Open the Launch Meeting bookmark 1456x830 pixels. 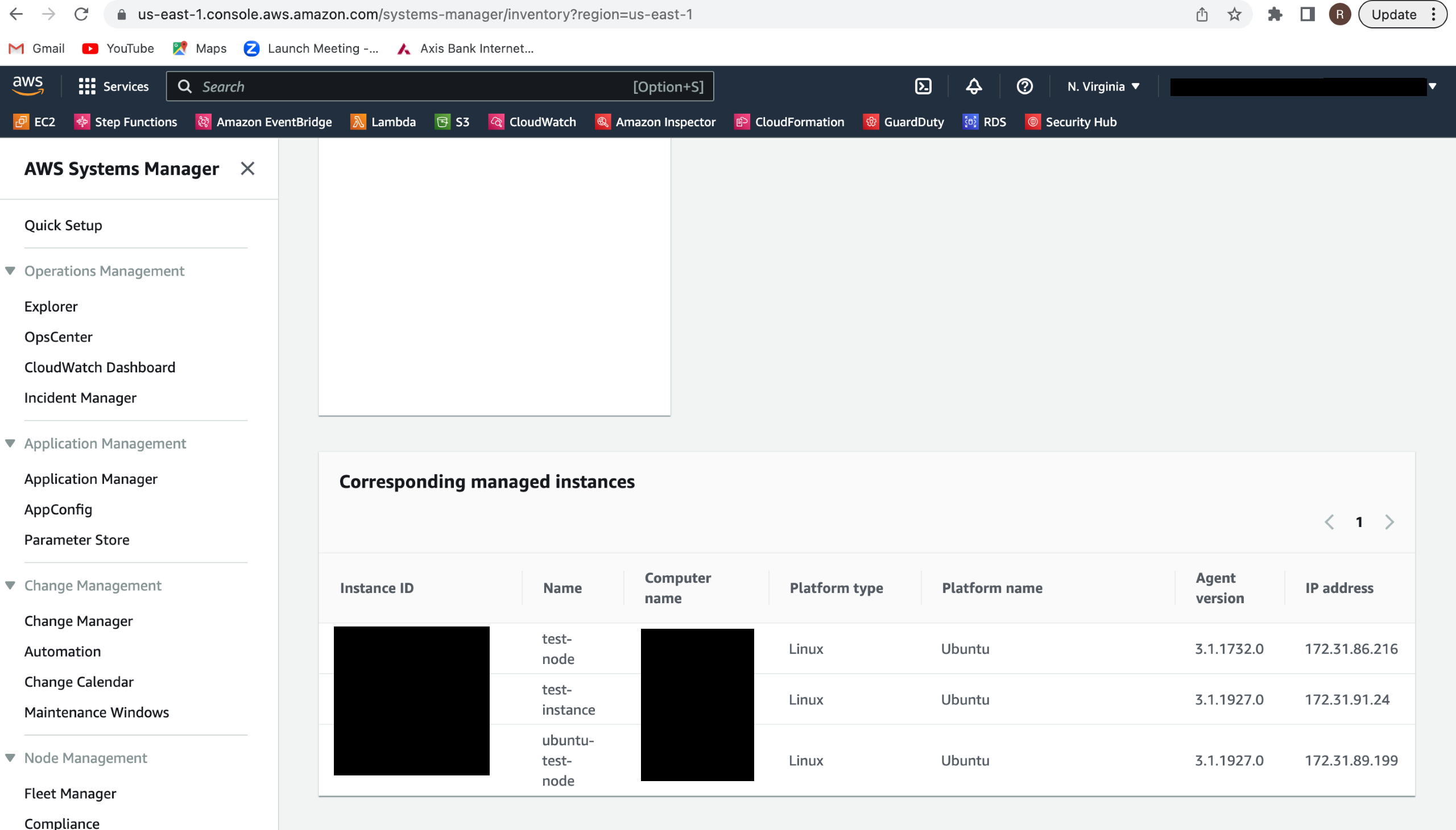tap(311, 48)
